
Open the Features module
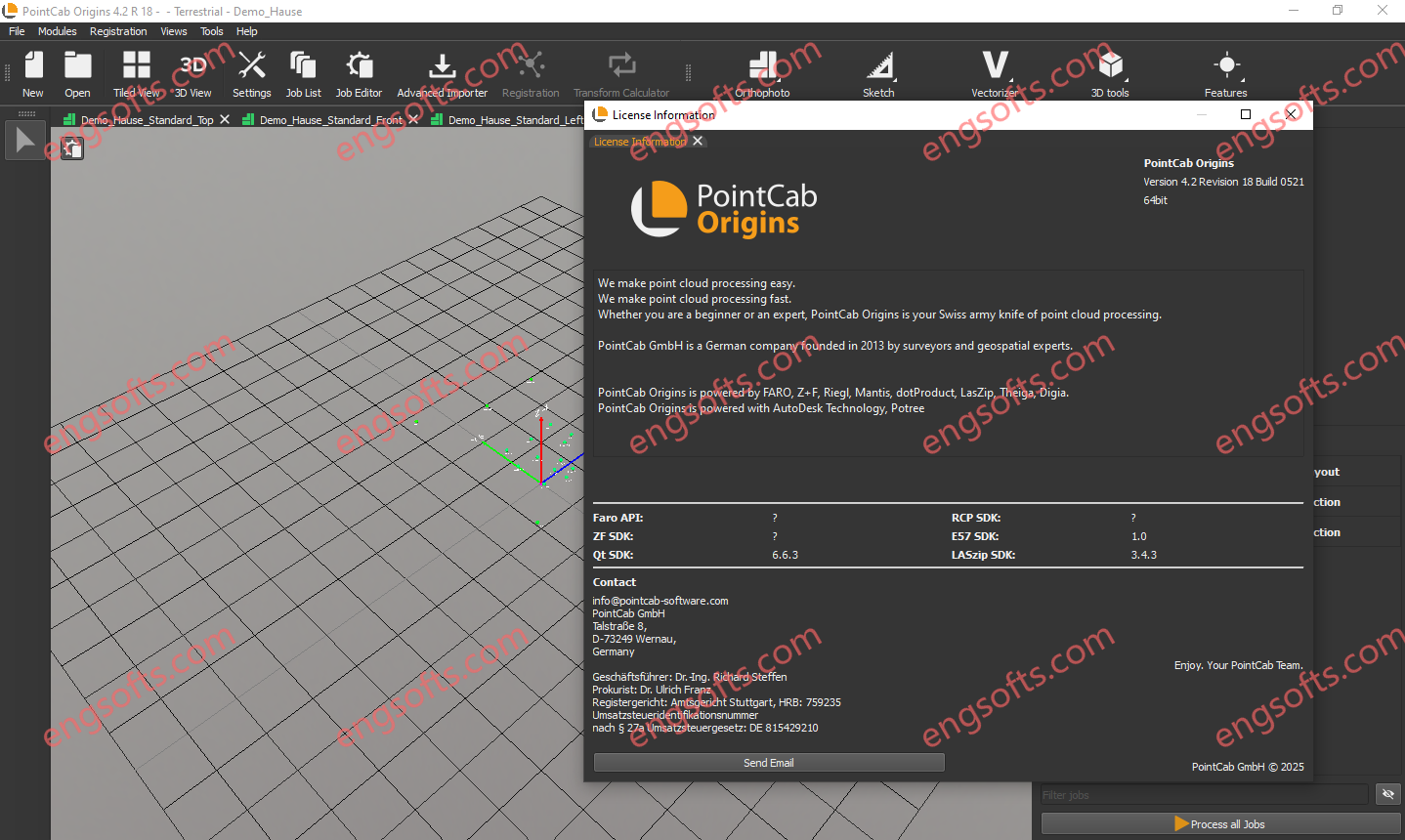1226,73
